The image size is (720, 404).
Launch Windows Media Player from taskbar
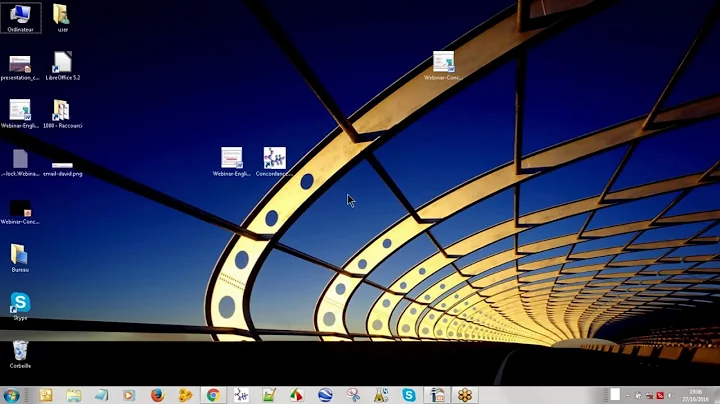point(129,395)
